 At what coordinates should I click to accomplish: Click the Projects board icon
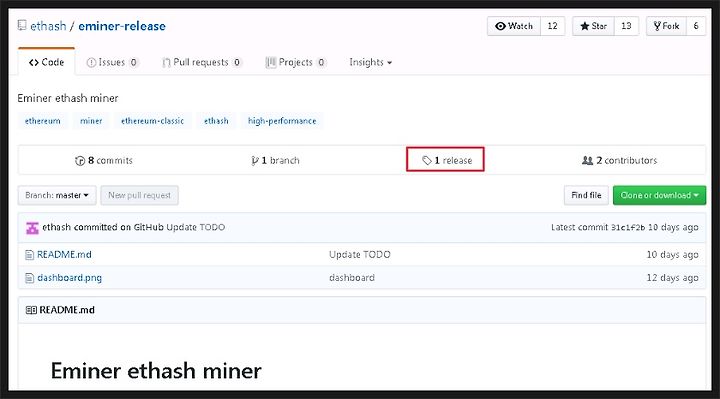271,62
